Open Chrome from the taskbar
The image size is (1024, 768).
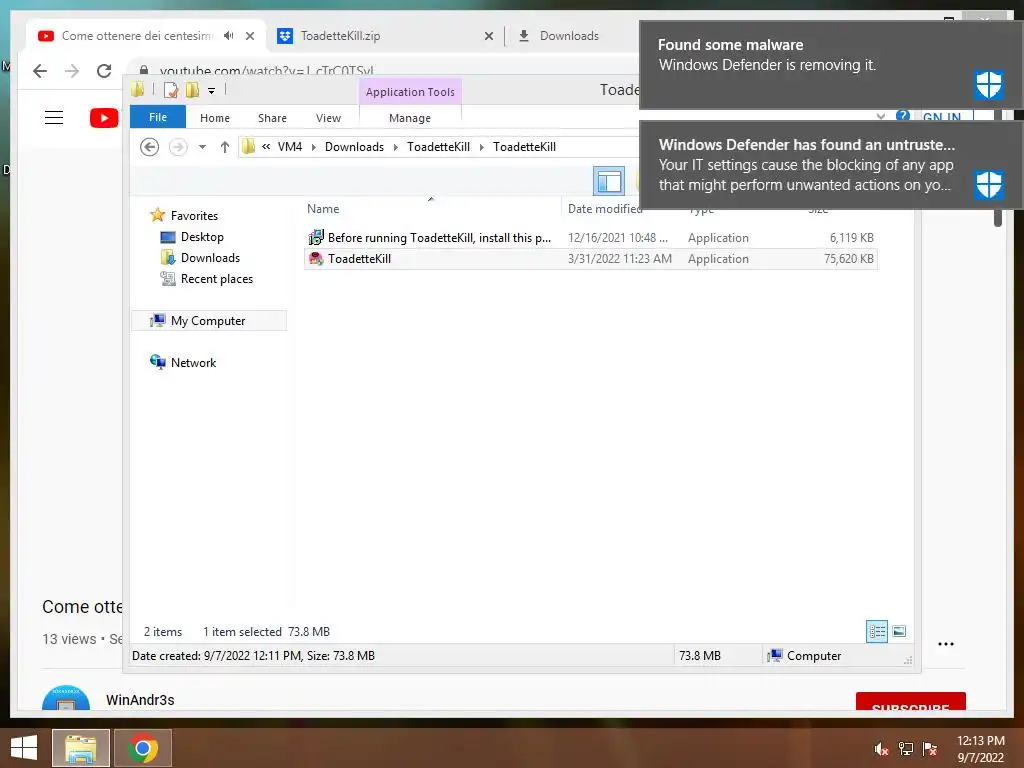pyautogui.click(x=143, y=748)
